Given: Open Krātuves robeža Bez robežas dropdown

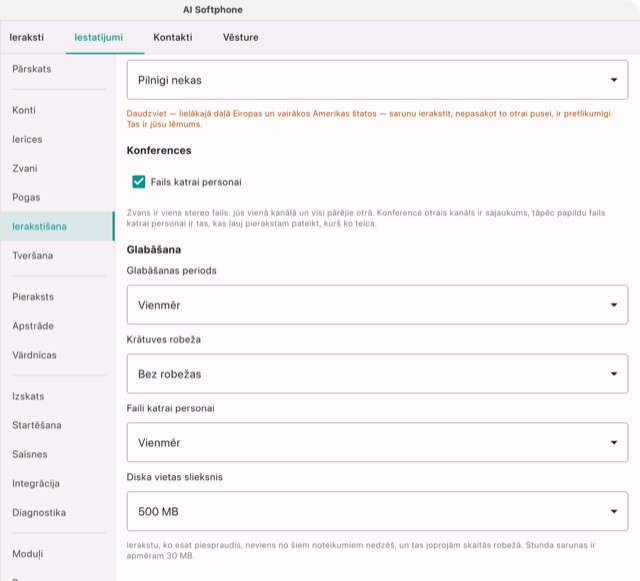Looking at the screenshot, I should tap(377, 374).
